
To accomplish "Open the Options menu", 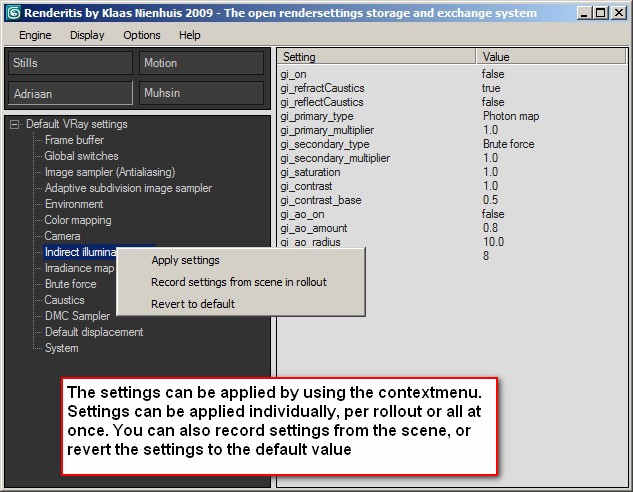I will tap(142, 36).
